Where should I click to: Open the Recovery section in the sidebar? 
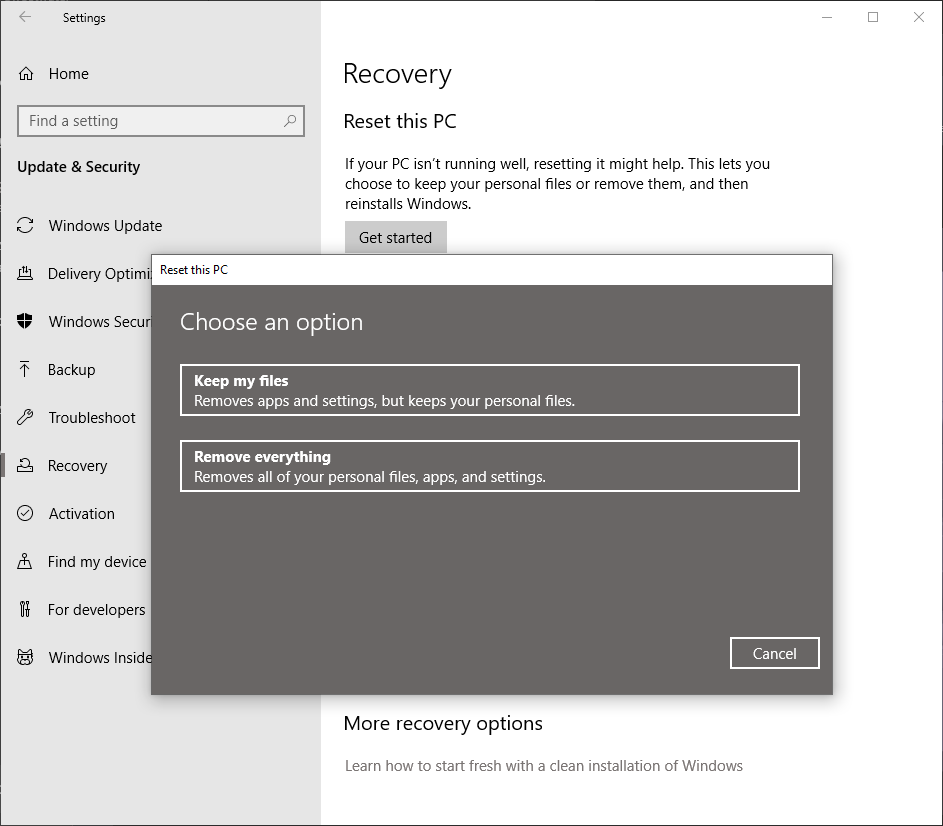[77, 466]
